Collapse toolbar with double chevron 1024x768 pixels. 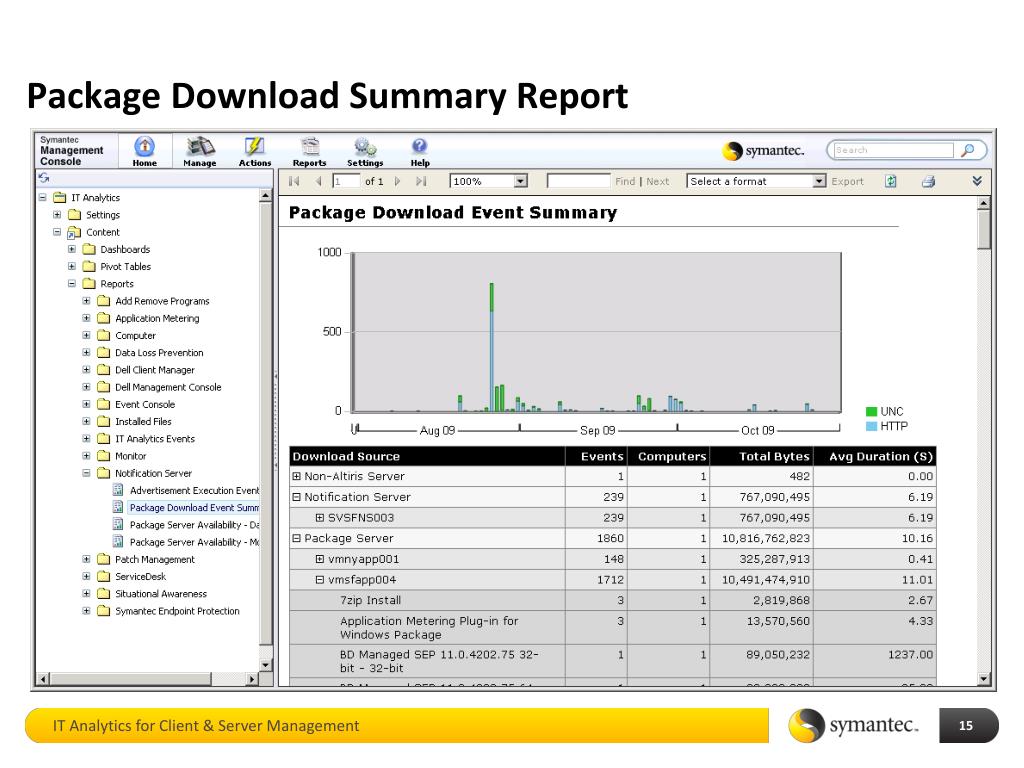[x=977, y=181]
